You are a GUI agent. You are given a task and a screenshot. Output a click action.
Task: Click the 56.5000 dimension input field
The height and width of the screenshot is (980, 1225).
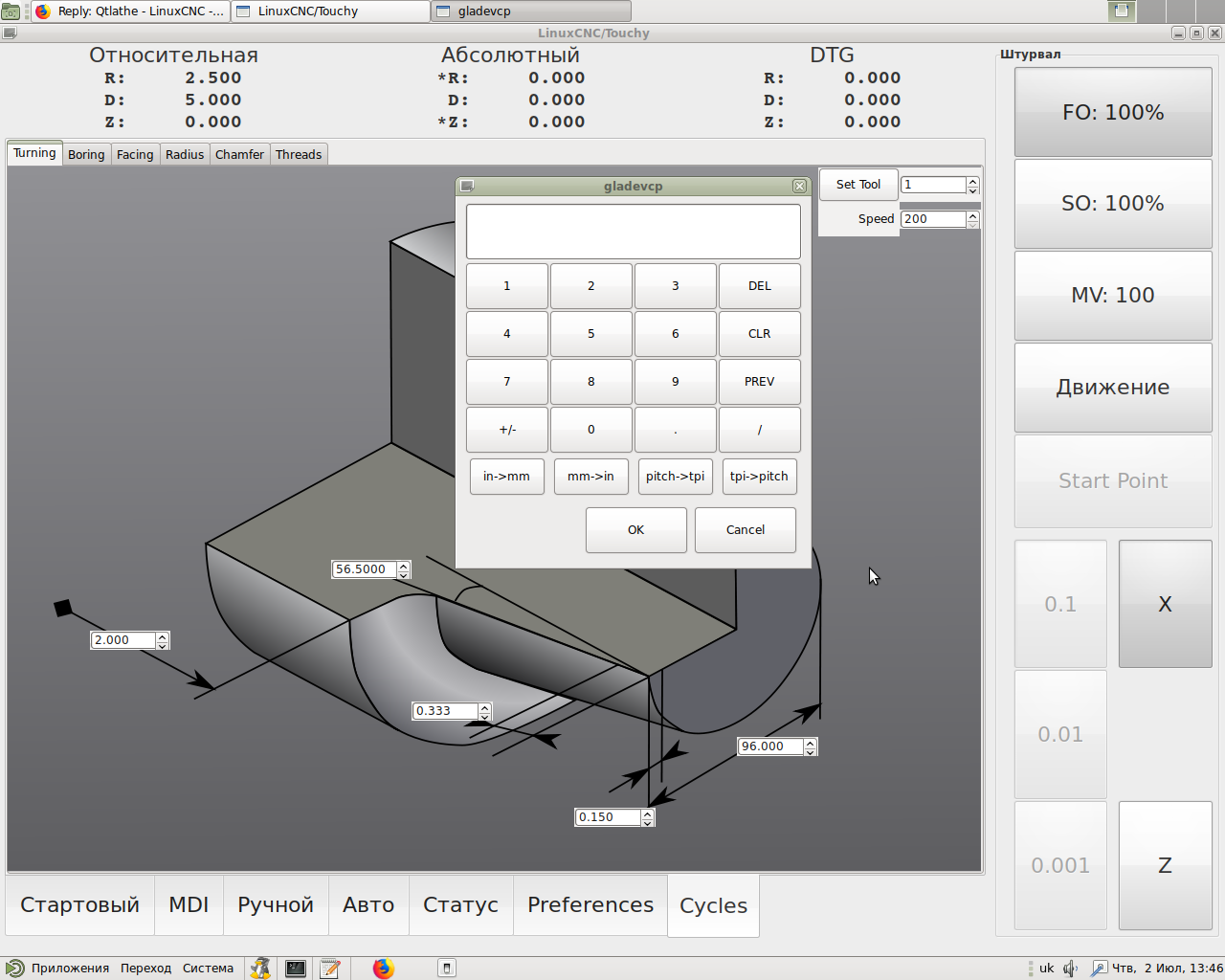pyautogui.click(x=364, y=569)
